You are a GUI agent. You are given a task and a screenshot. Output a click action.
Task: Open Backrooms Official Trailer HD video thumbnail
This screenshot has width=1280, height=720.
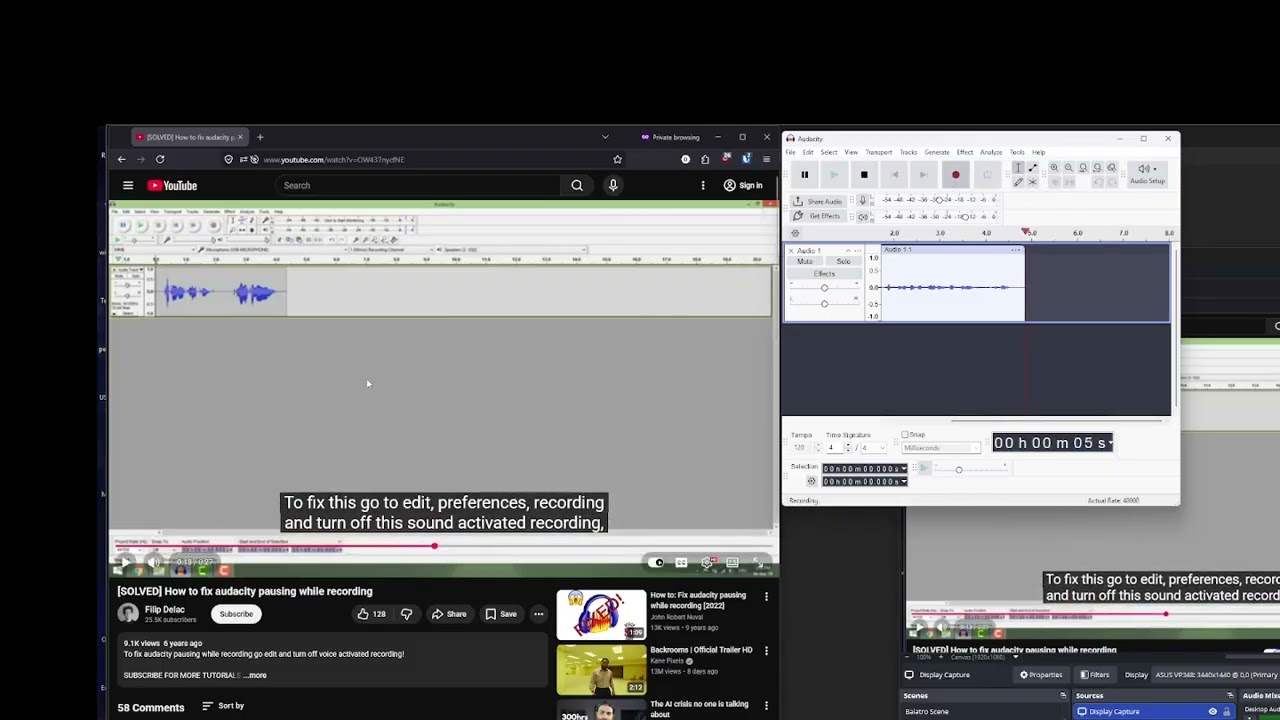[x=601, y=669]
